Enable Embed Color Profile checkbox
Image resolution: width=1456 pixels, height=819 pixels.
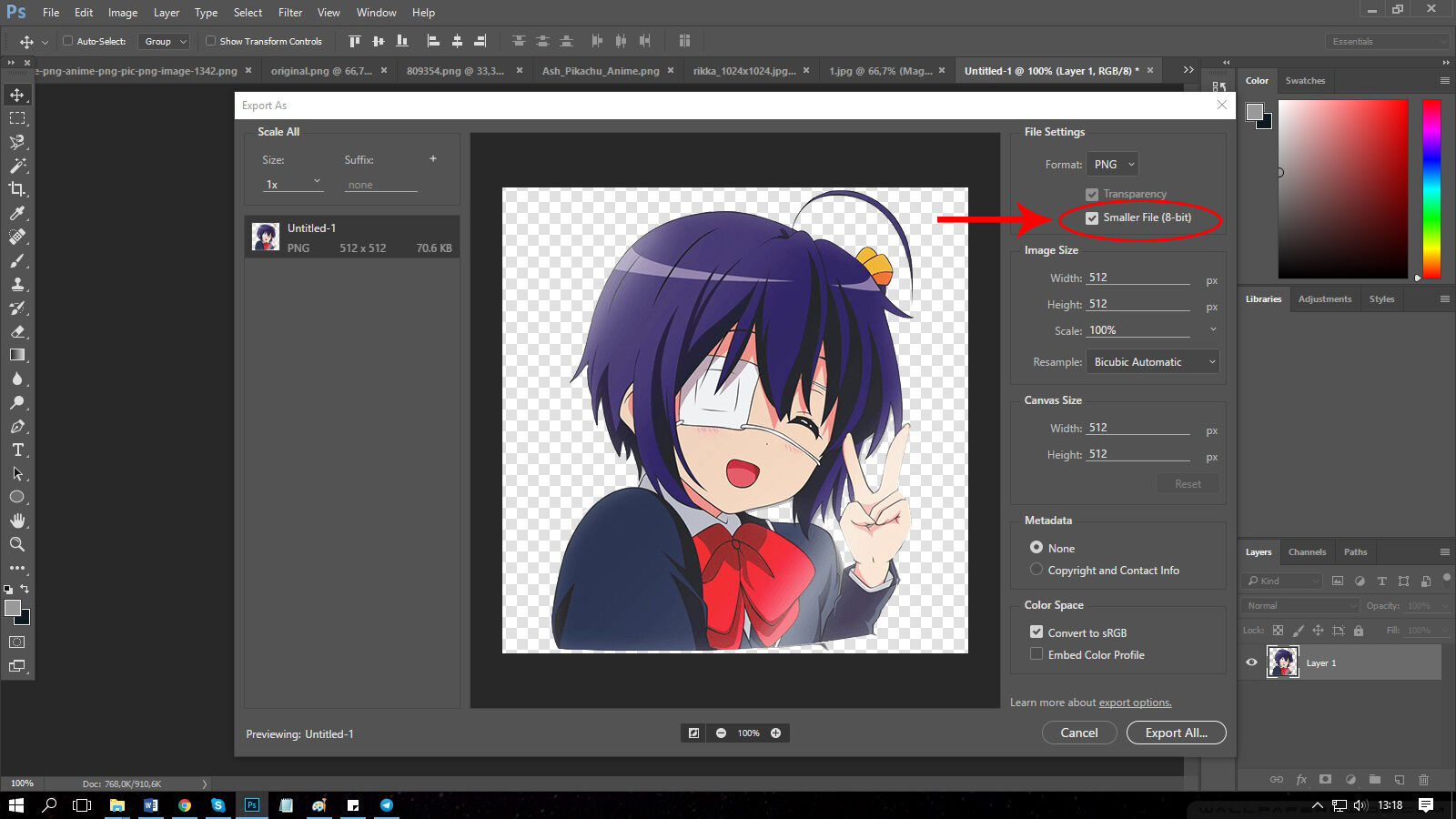pyautogui.click(x=1036, y=653)
